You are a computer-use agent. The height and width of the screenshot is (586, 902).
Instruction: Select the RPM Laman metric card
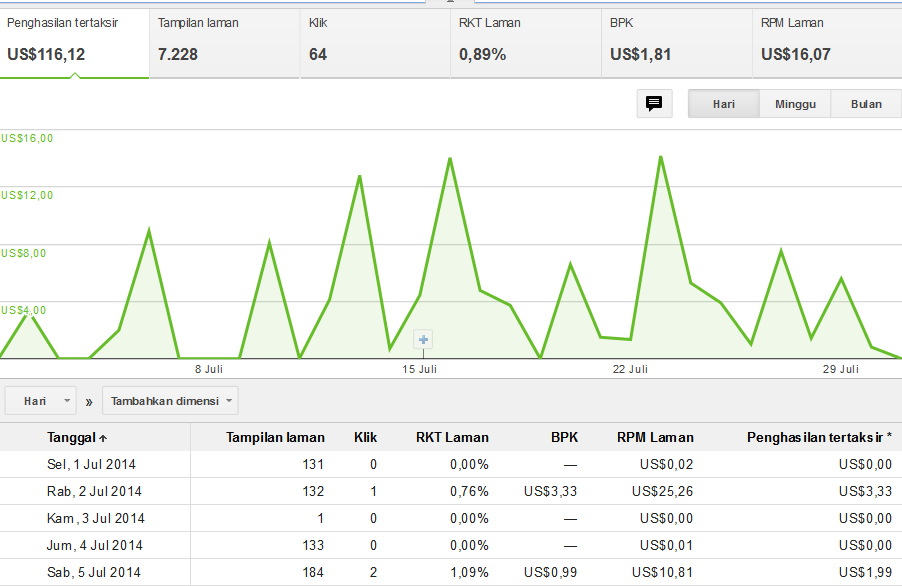point(824,40)
